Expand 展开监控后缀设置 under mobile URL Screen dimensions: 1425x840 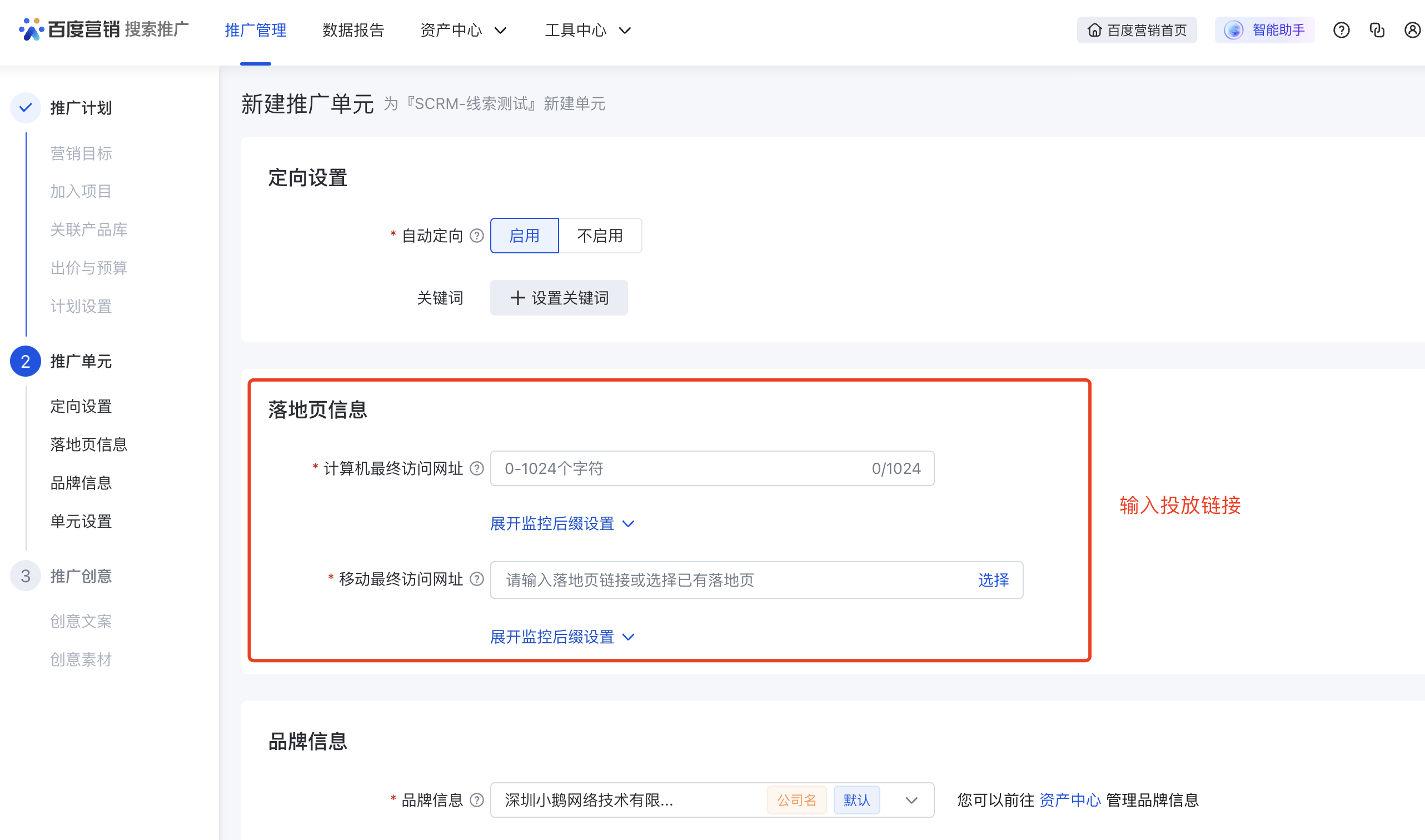coord(562,637)
